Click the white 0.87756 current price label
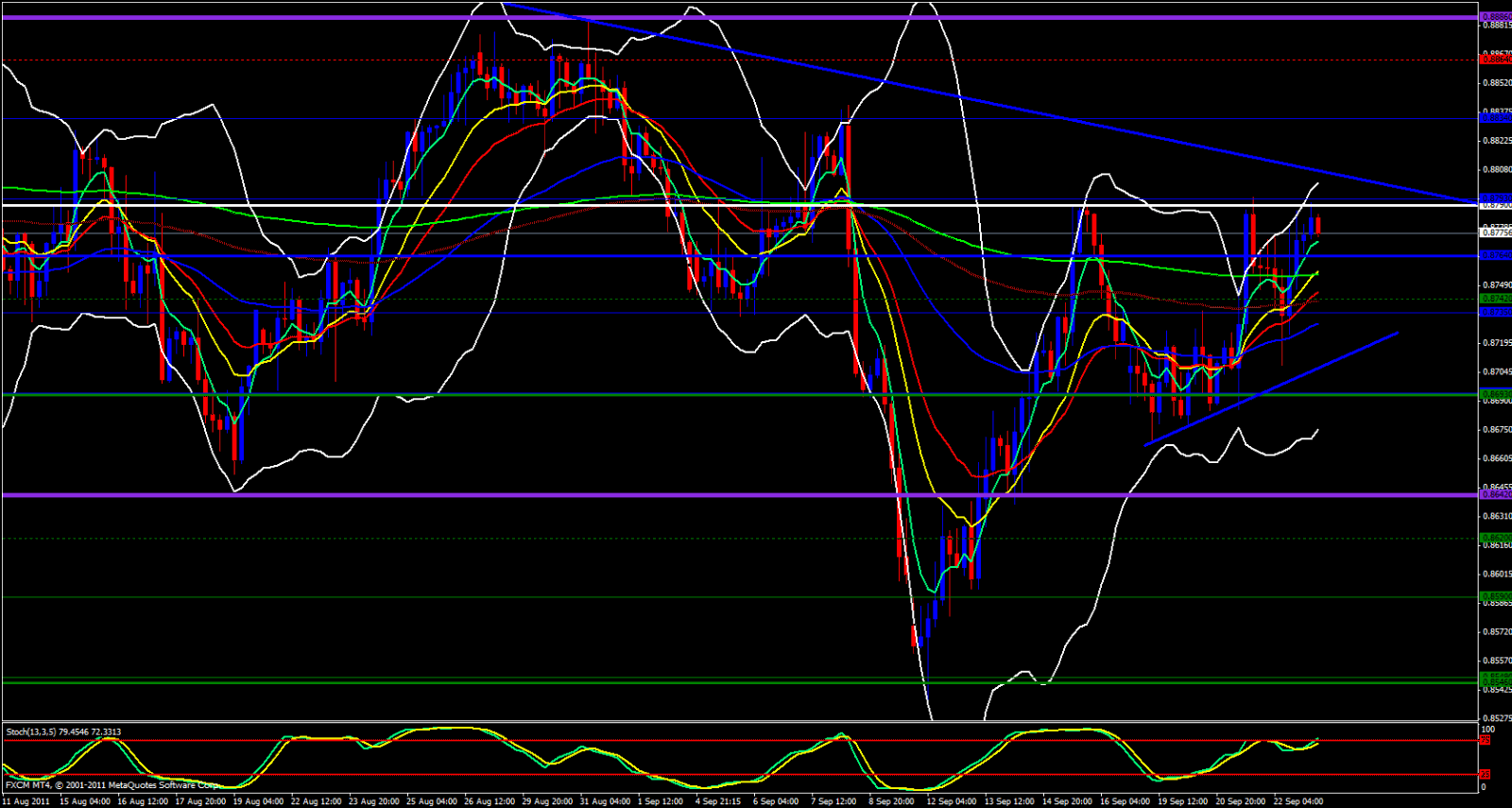 [x=1494, y=232]
